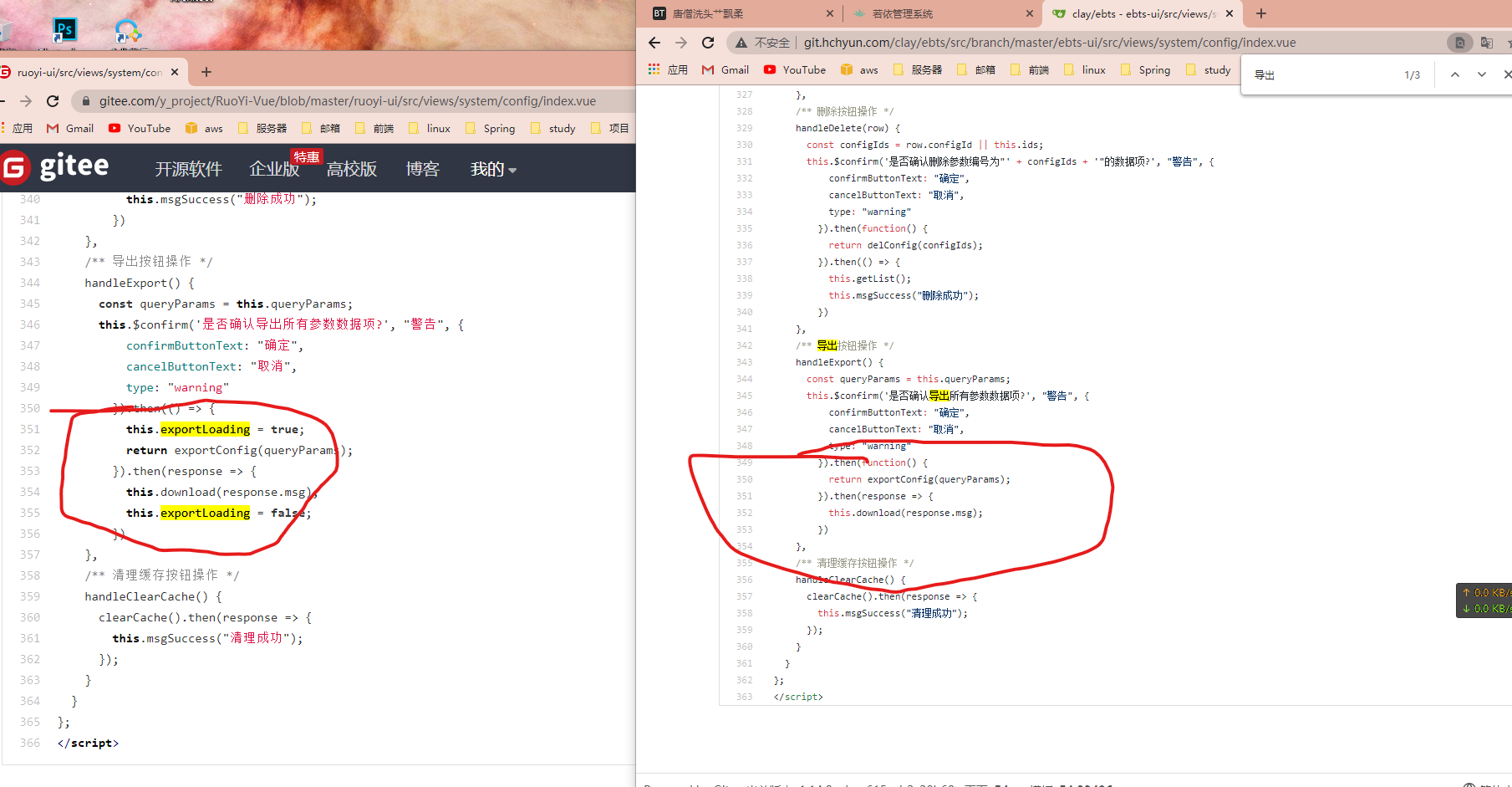Open new tab in right browser window
Image resolution: width=1512 pixels, height=787 pixels.
[1261, 13]
